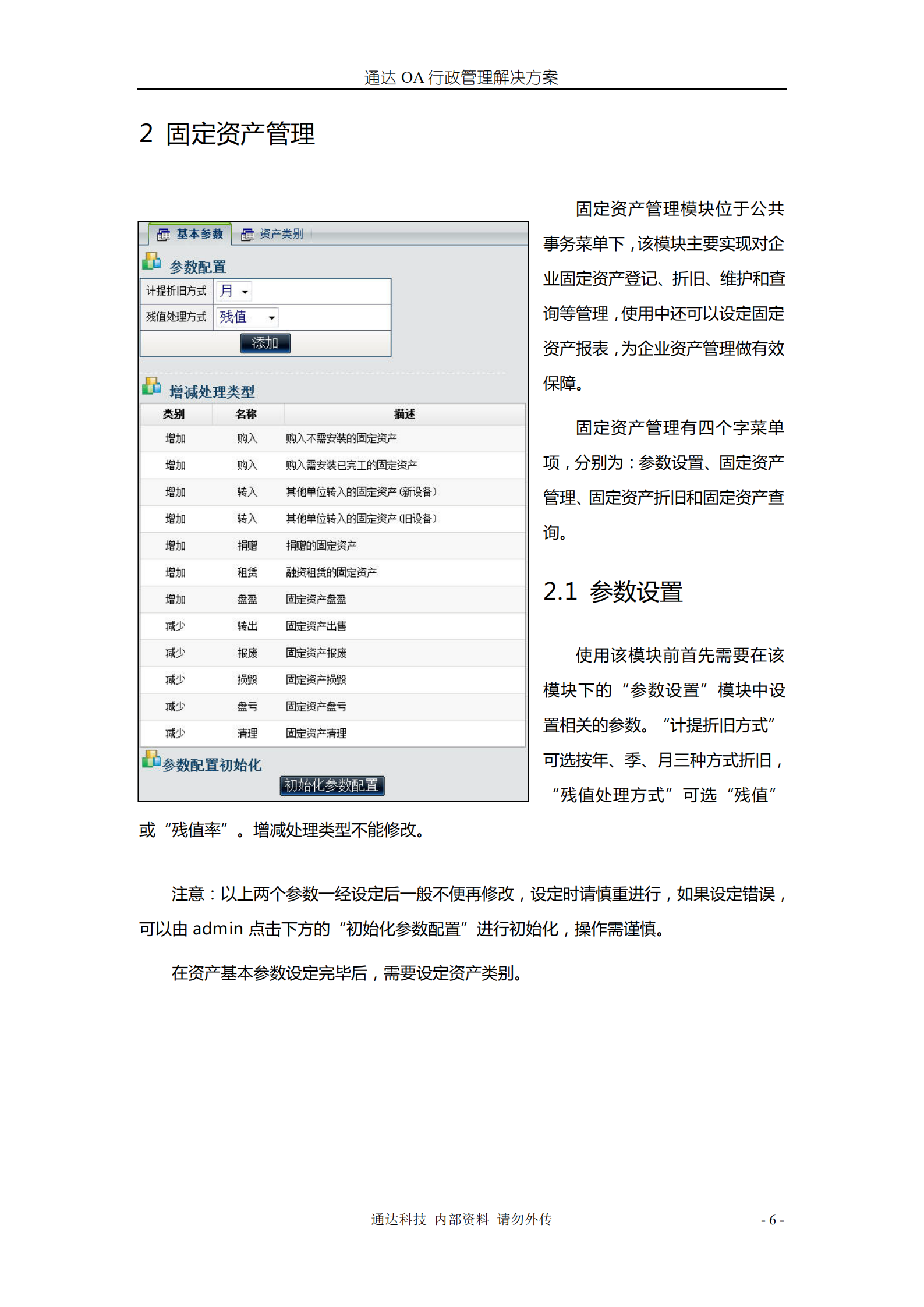The width and height of the screenshot is (924, 1307).
Task: Click the 报废 name cell
Action: click(247, 653)
